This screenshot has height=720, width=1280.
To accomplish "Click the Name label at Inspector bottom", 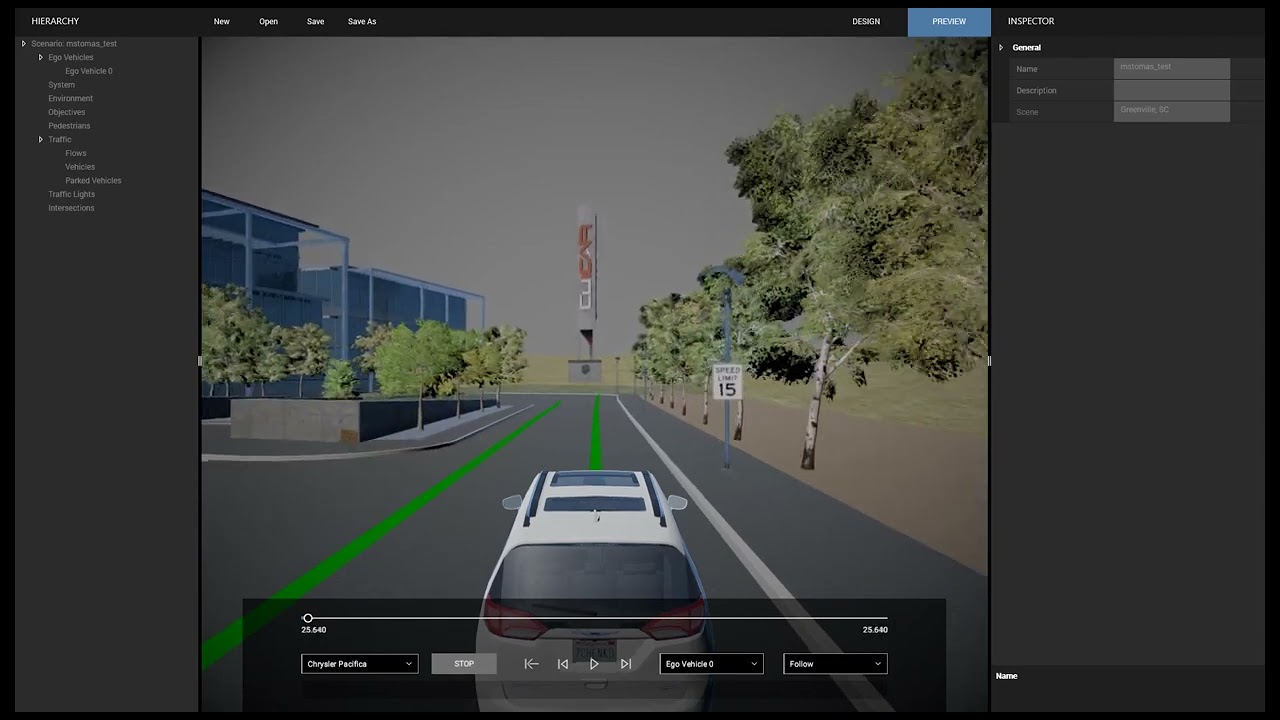I will [x=1007, y=676].
